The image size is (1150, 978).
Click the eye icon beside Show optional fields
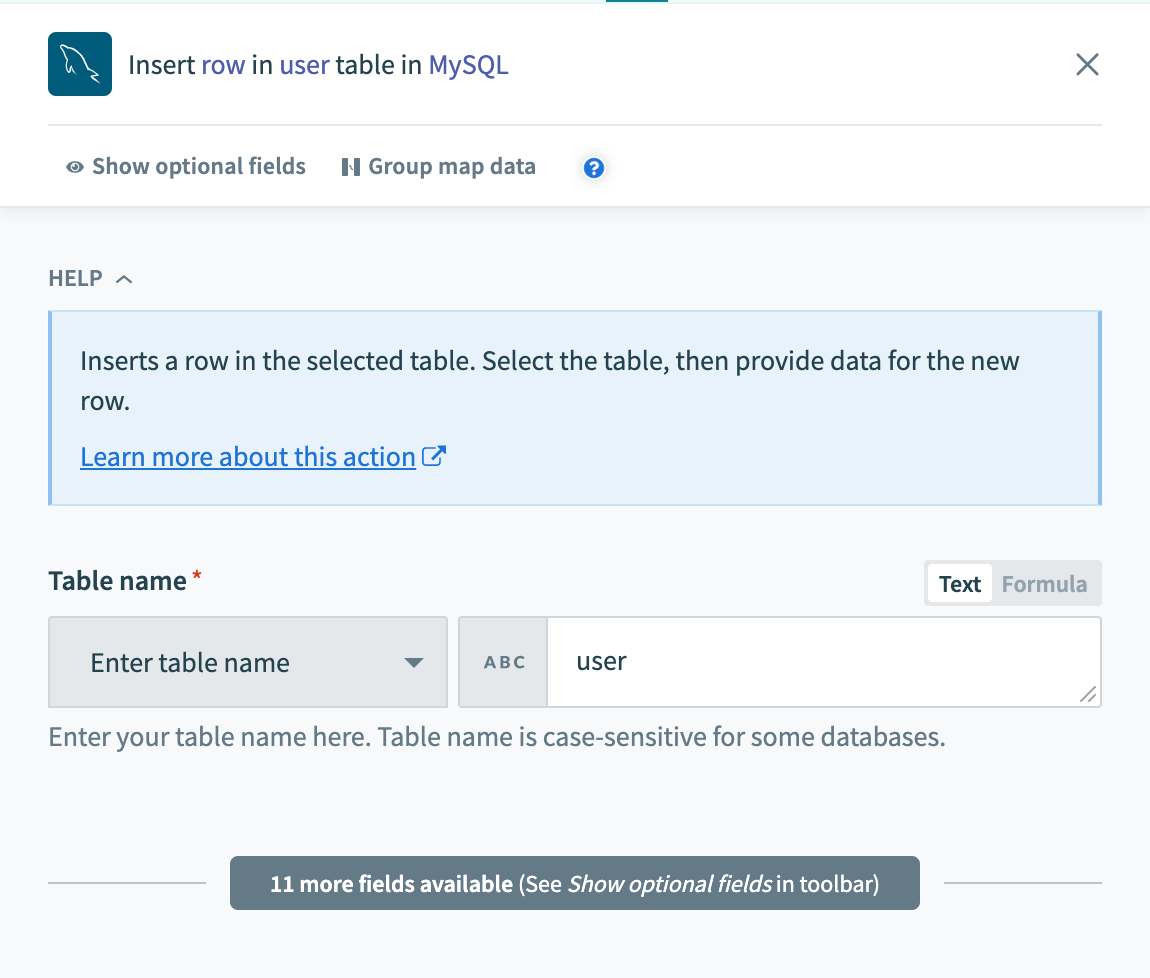(74, 167)
